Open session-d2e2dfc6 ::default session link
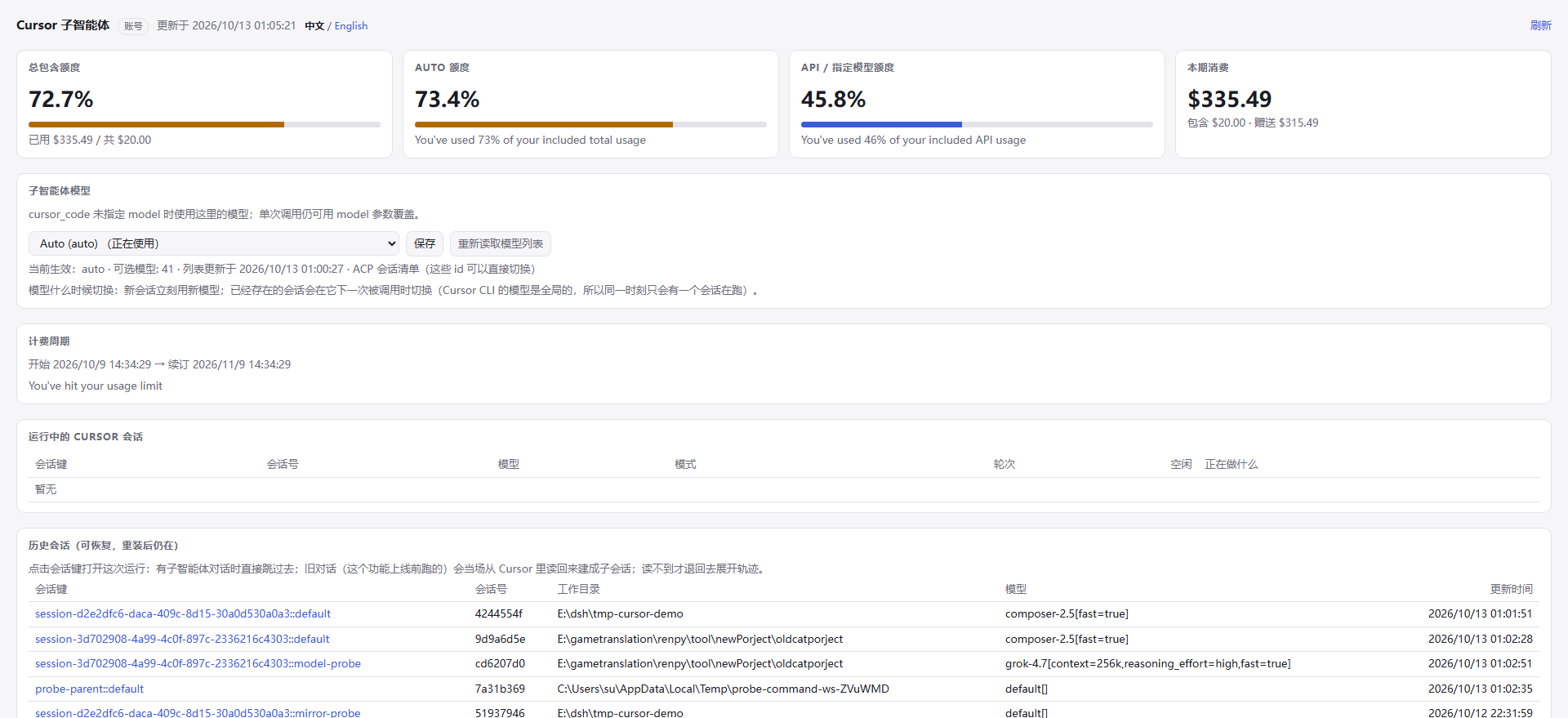The height and width of the screenshot is (718, 1568). pyautogui.click(x=183, y=613)
